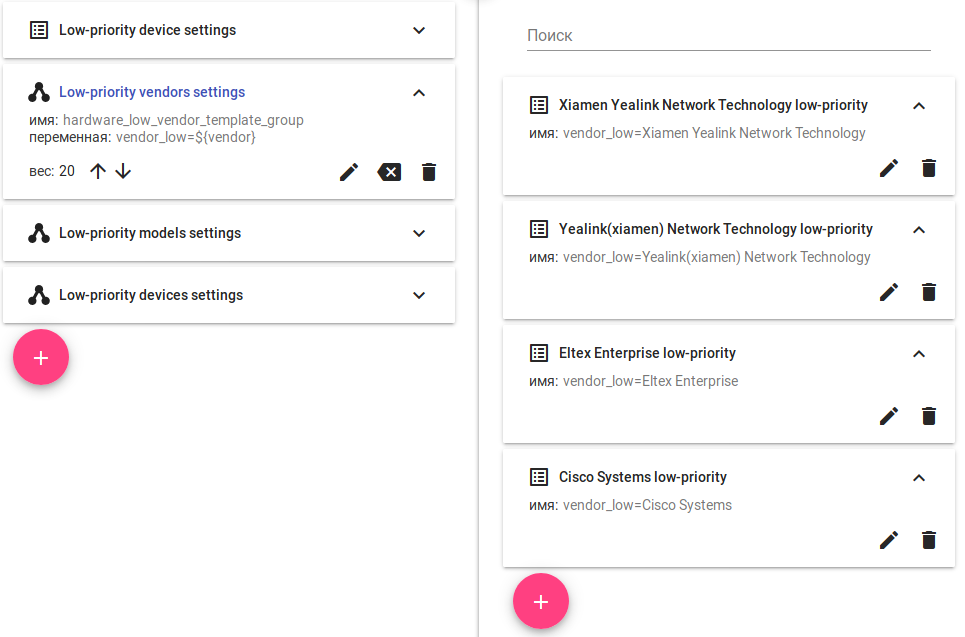
Task: Decrease weight with the down arrow
Action: point(123,171)
